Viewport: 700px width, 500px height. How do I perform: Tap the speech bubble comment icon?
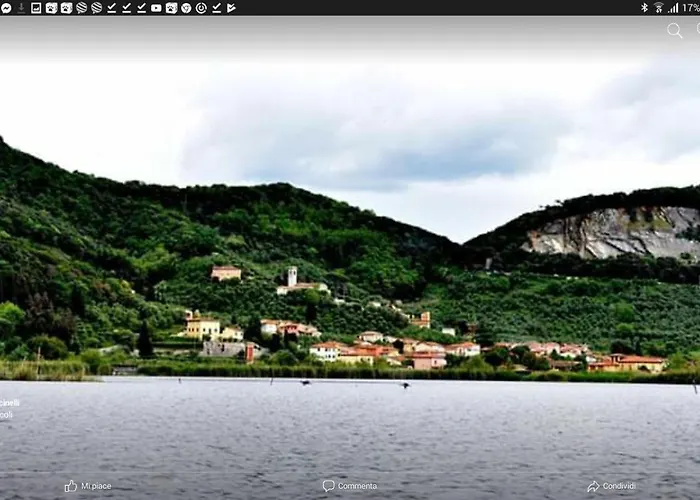pyautogui.click(x=328, y=486)
